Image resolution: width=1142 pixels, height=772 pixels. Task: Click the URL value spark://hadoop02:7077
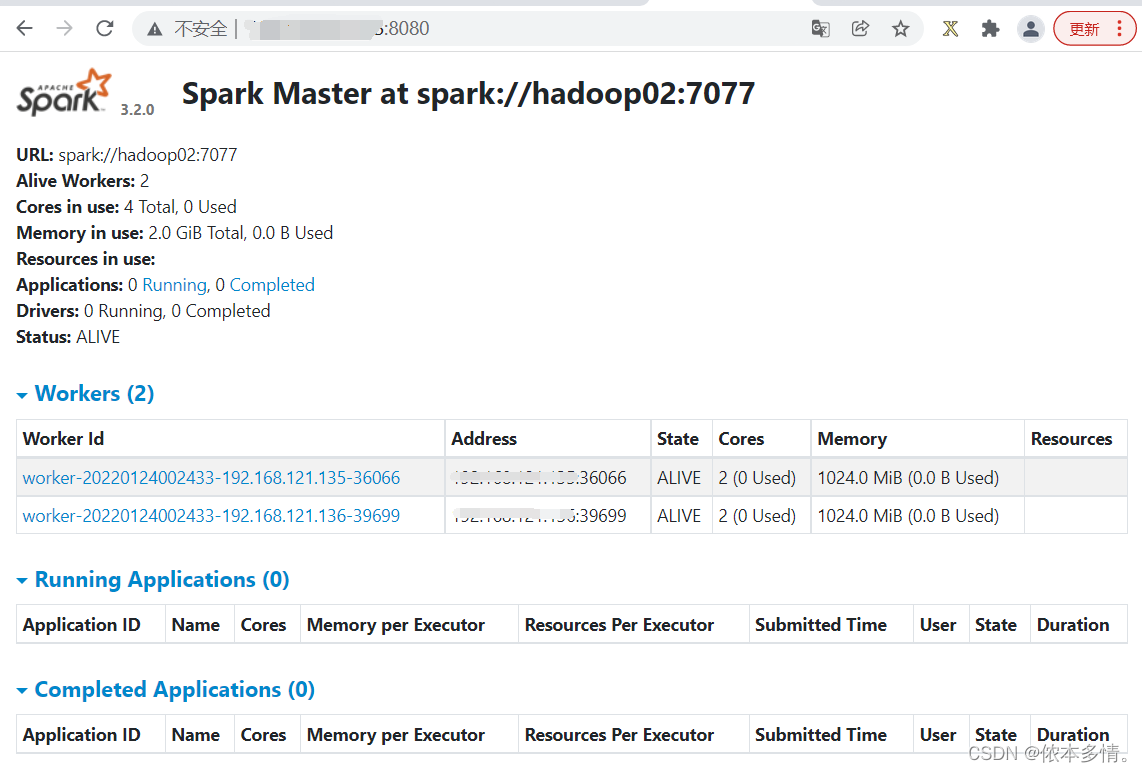148,154
